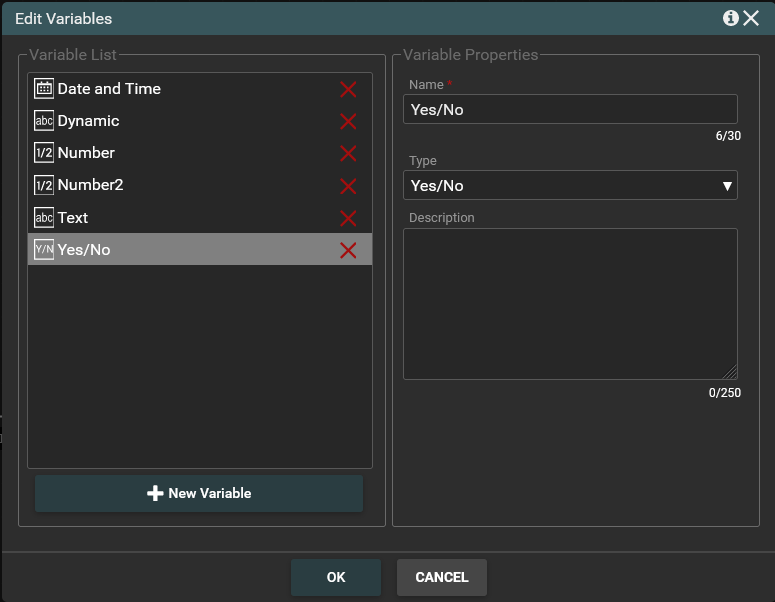Focus the Description text area
The width and height of the screenshot is (775, 602).
point(570,304)
